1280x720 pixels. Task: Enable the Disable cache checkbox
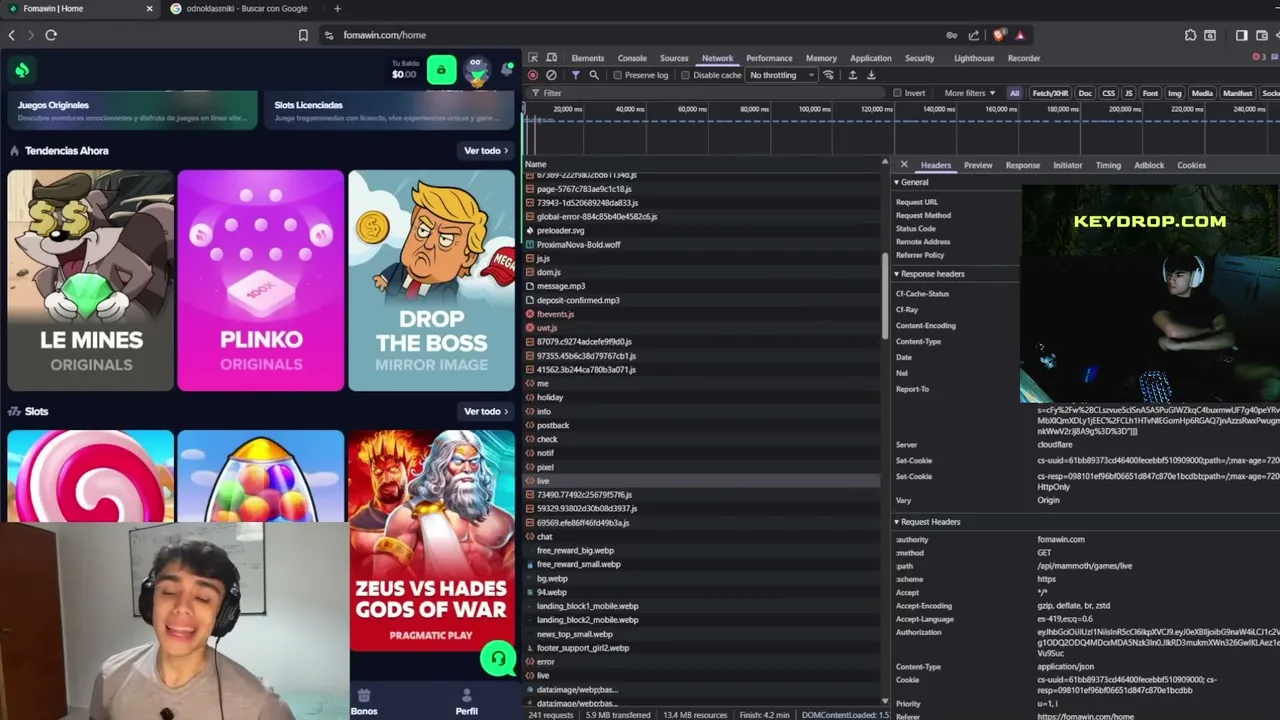(685, 75)
